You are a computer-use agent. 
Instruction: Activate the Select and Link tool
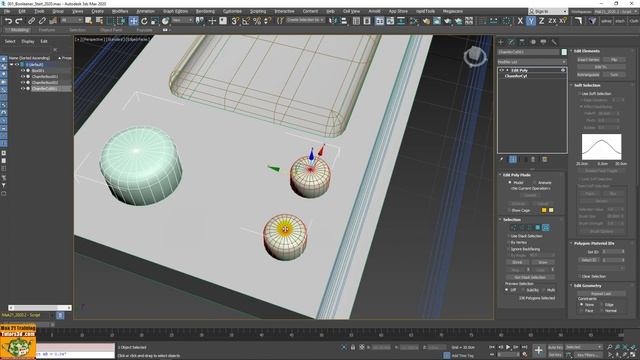tap(31, 21)
